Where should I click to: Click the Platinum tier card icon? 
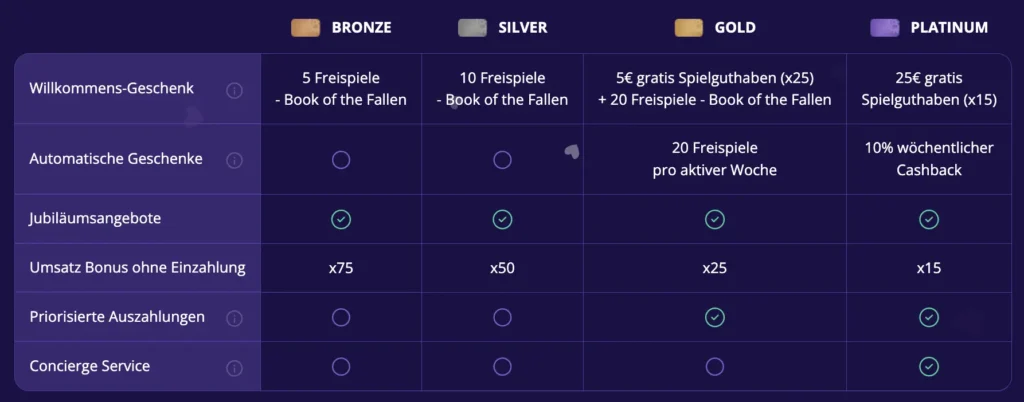(x=885, y=28)
